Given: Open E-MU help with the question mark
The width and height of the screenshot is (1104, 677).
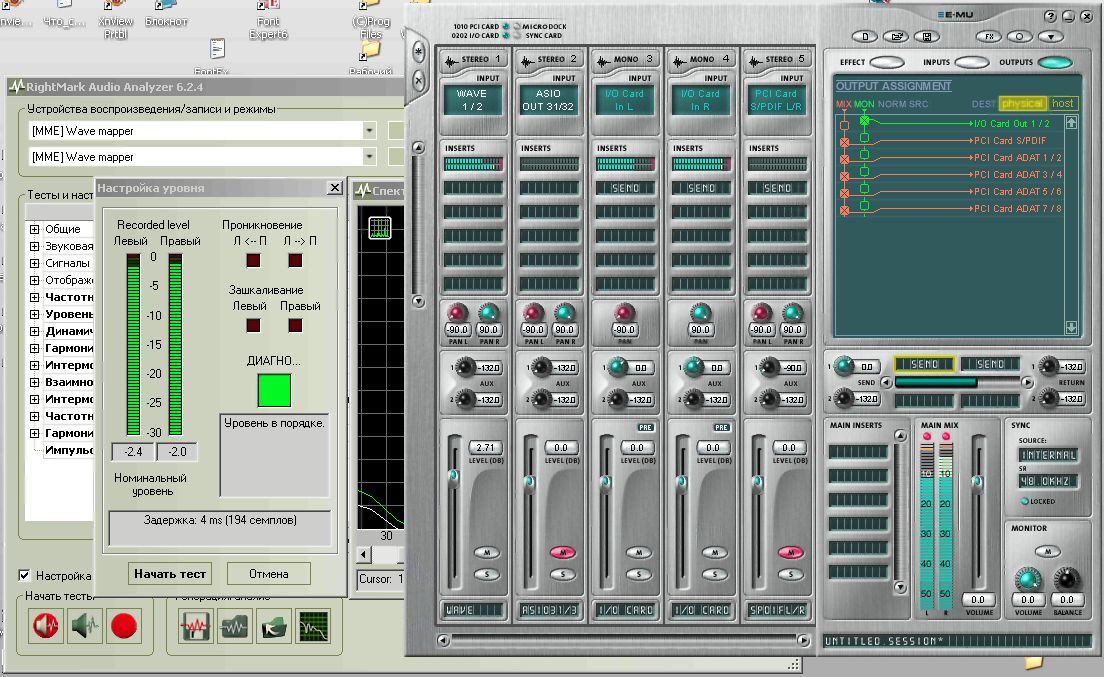Looking at the screenshot, I should (x=1050, y=16).
